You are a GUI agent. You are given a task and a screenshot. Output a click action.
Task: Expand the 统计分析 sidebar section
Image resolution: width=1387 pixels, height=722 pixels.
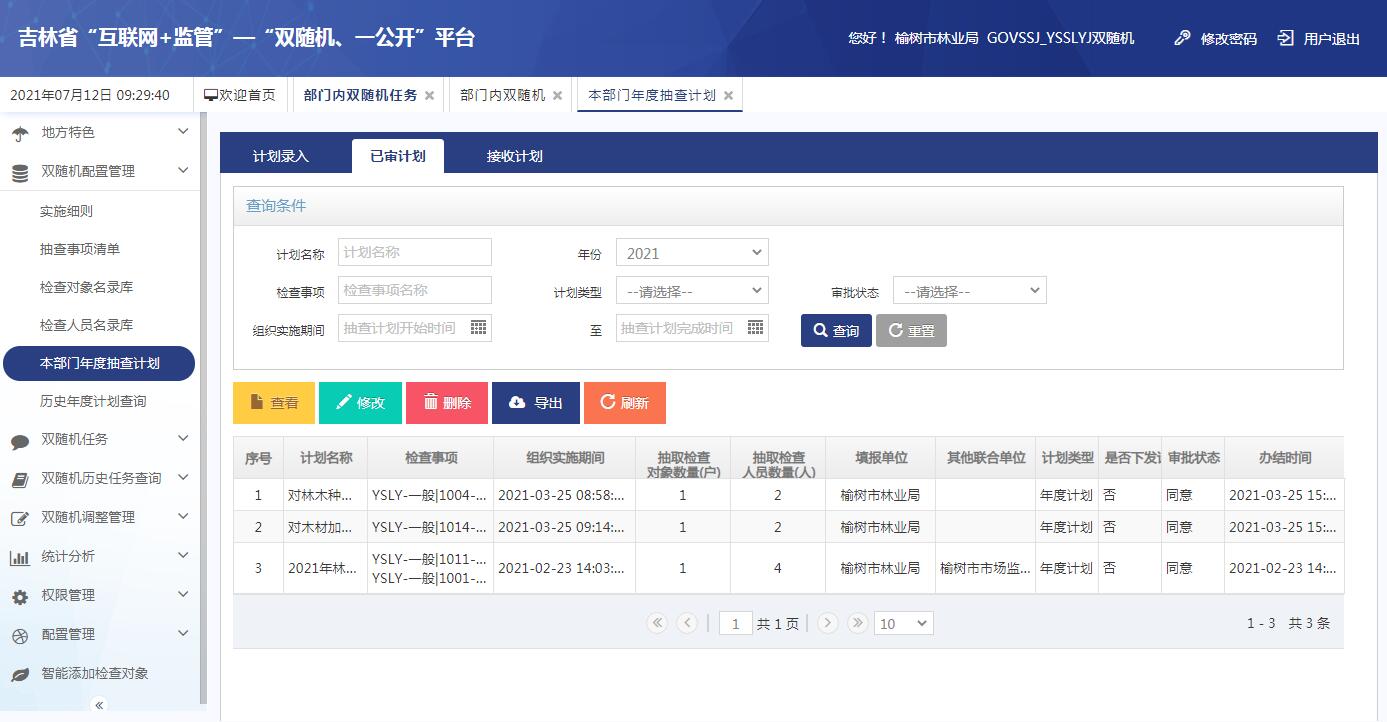click(99, 556)
